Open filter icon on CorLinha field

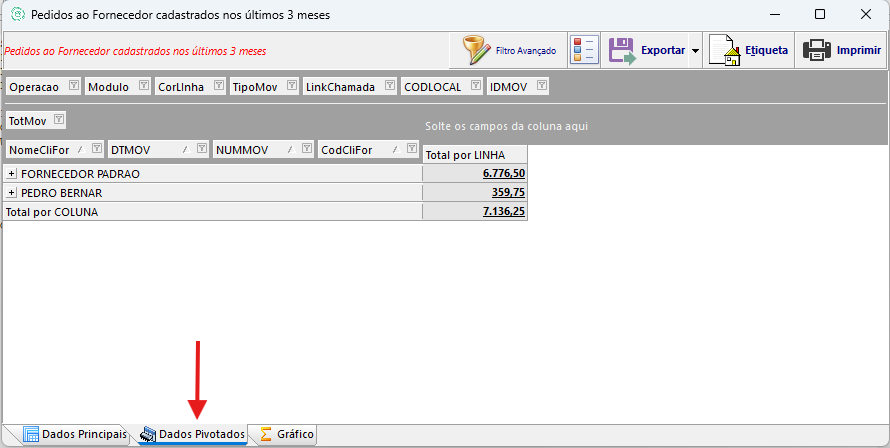coord(218,86)
